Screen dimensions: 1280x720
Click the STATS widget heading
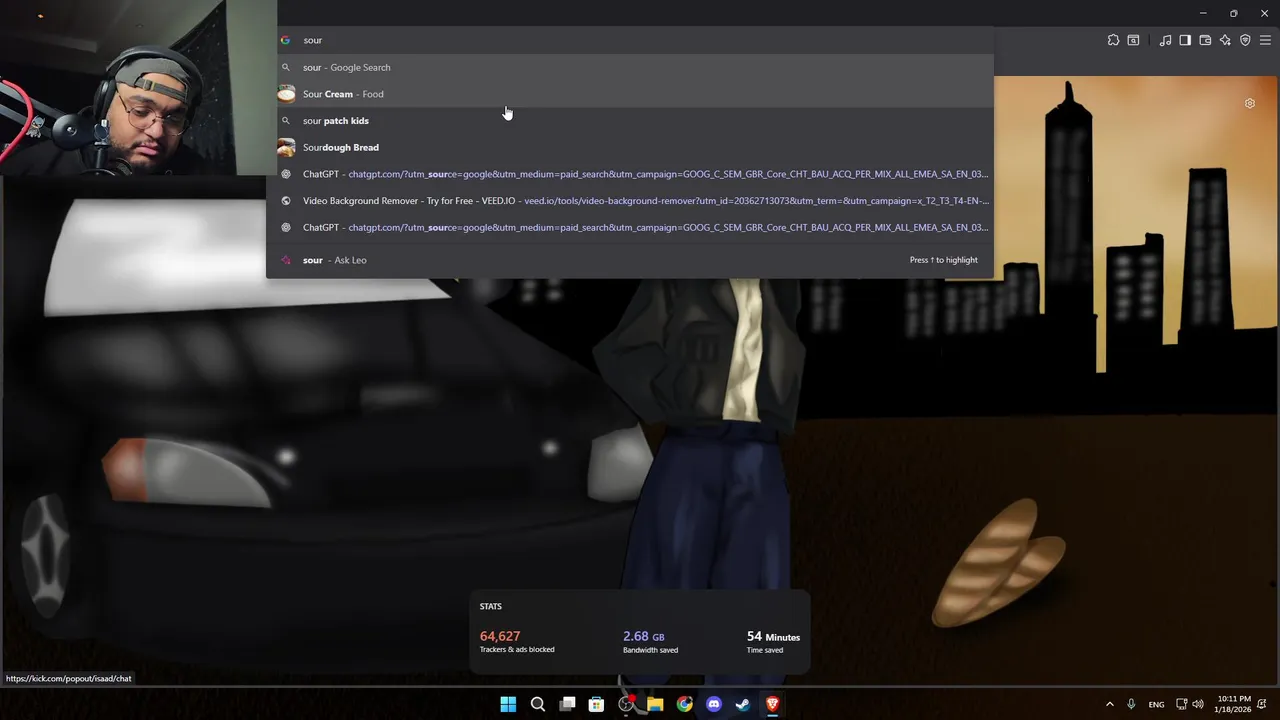point(491,606)
